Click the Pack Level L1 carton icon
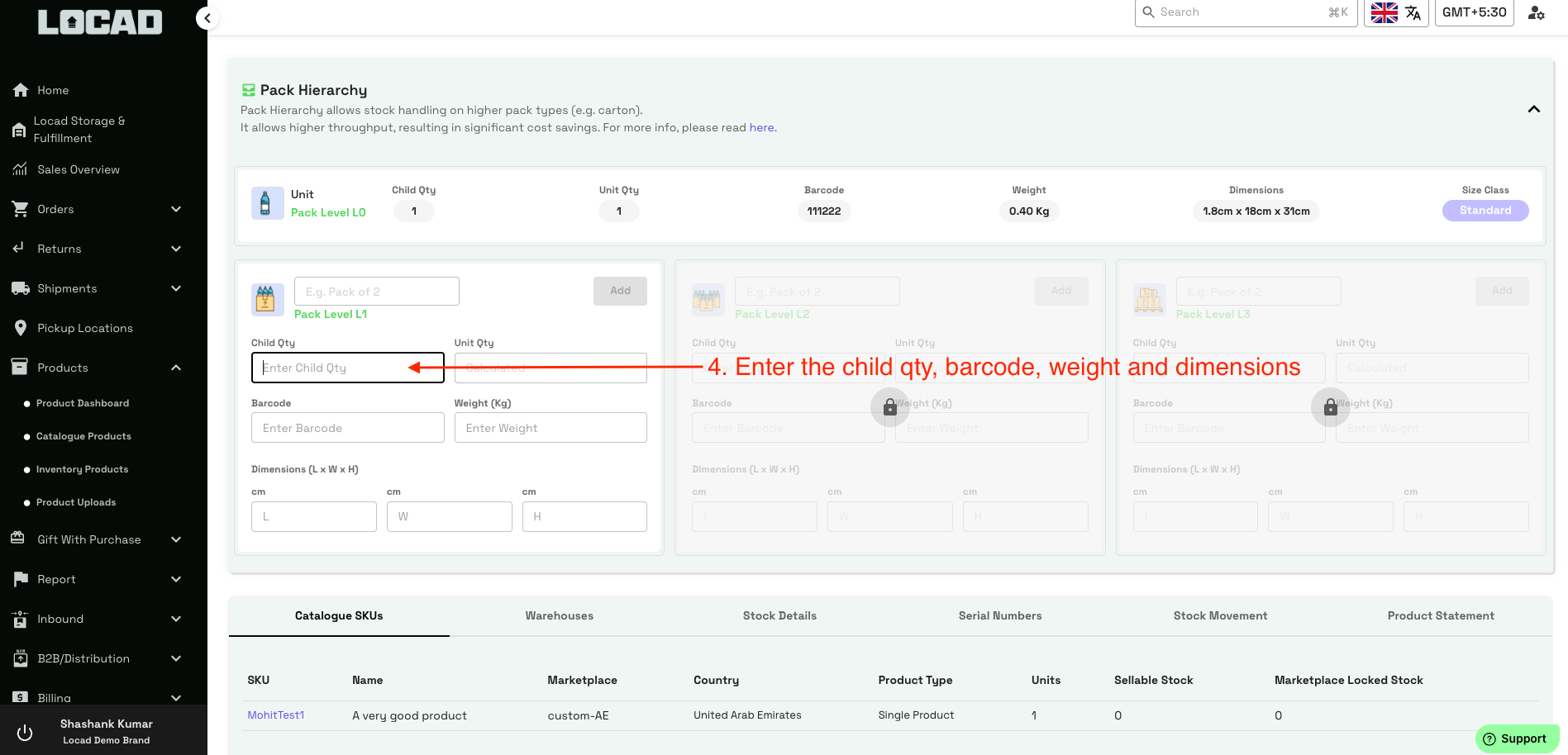The height and width of the screenshot is (755, 1568). pos(268,299)
